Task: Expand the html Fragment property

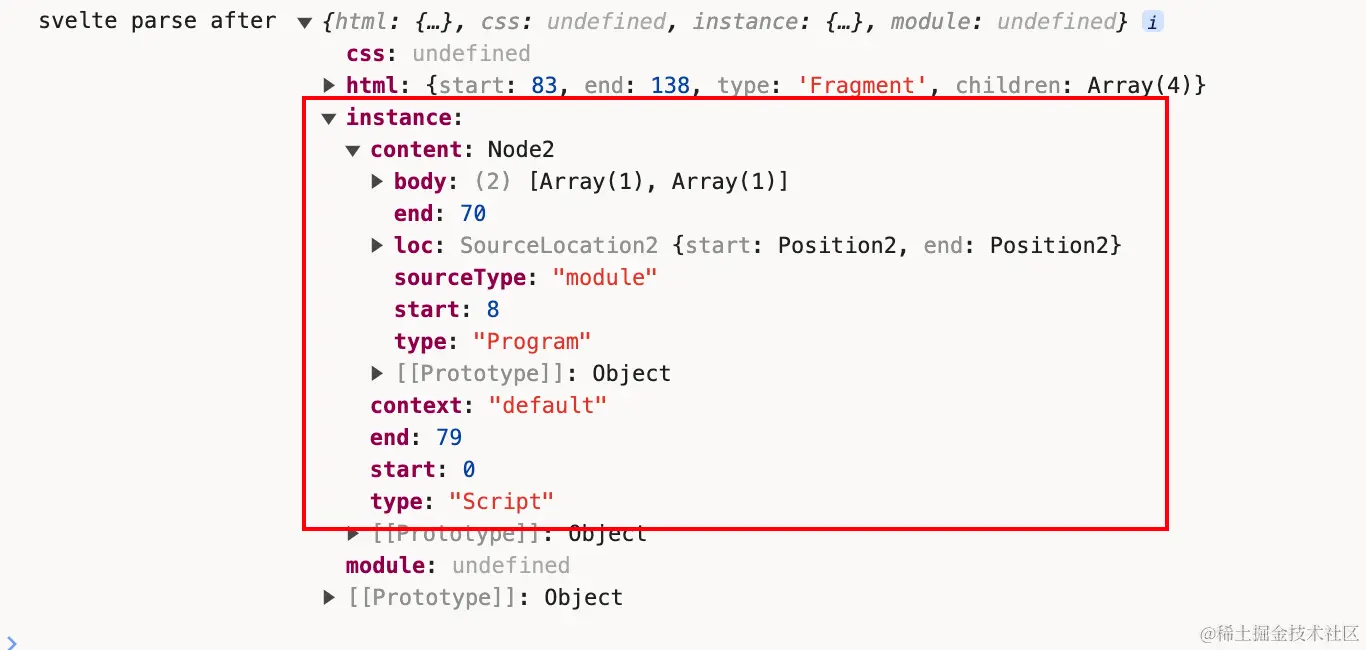Action: [x=330, y=86]
